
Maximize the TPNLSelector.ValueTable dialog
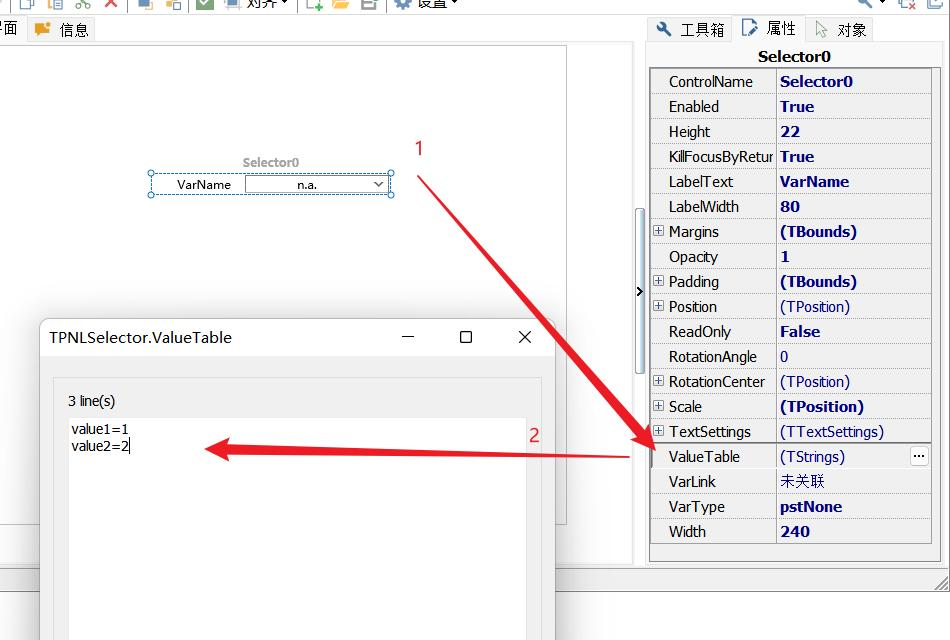tap(465, 337)
